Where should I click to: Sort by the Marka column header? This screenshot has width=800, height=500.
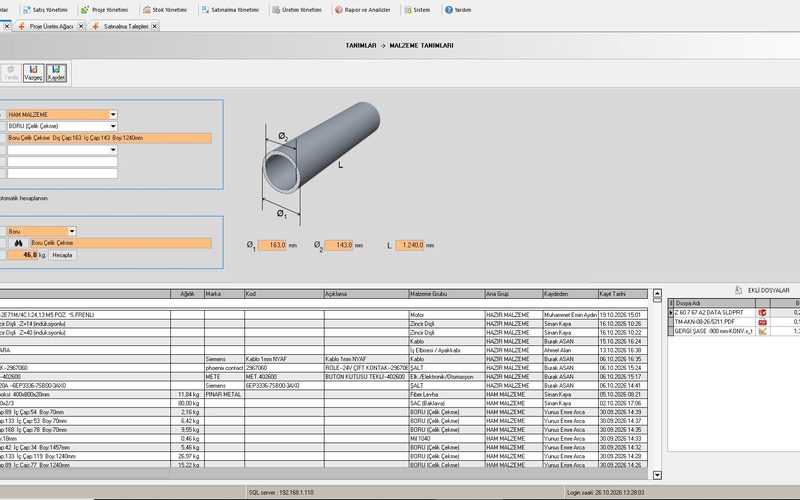(224, 294)
